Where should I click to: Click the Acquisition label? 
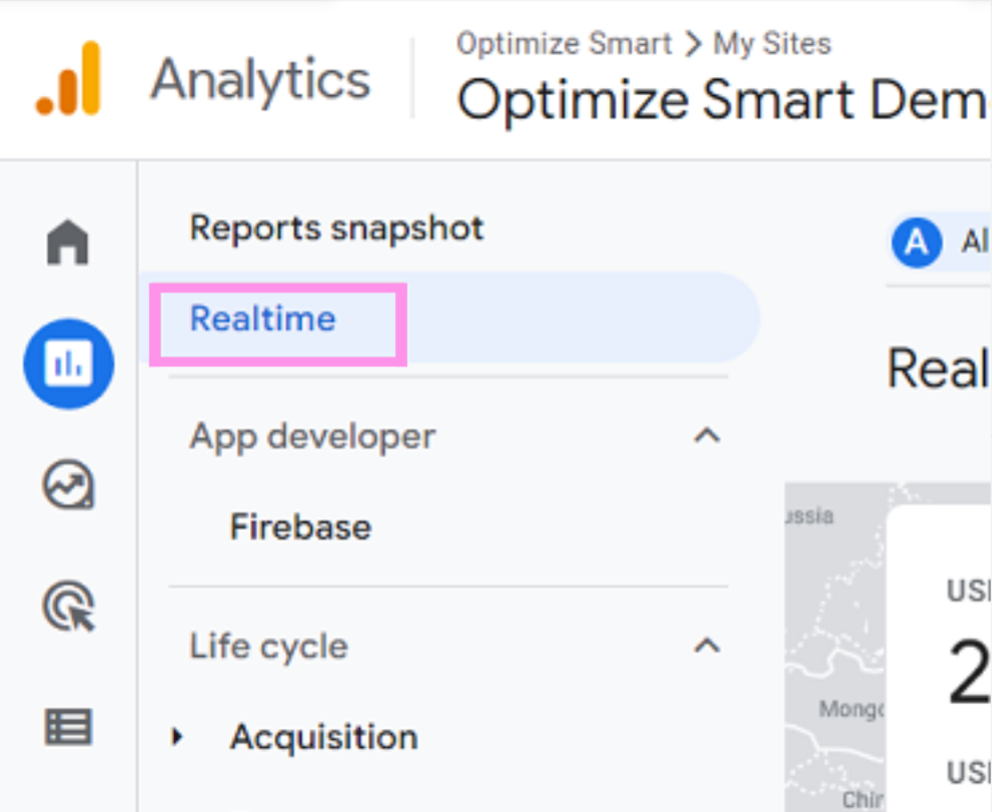[x=324, y=738]
